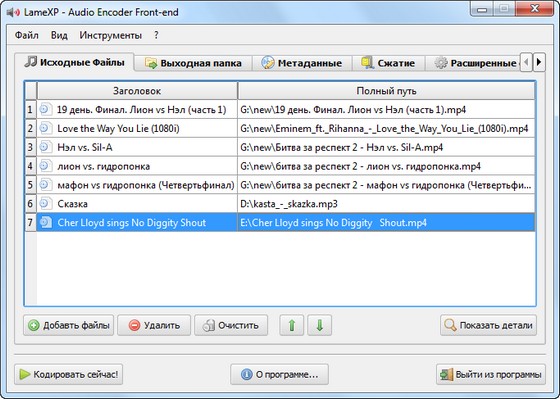The image size is (560, 399).
Task: Select title 'Love the Way You Lie (1080i)'
Action: pyautogui.click(x=118, y=129)
